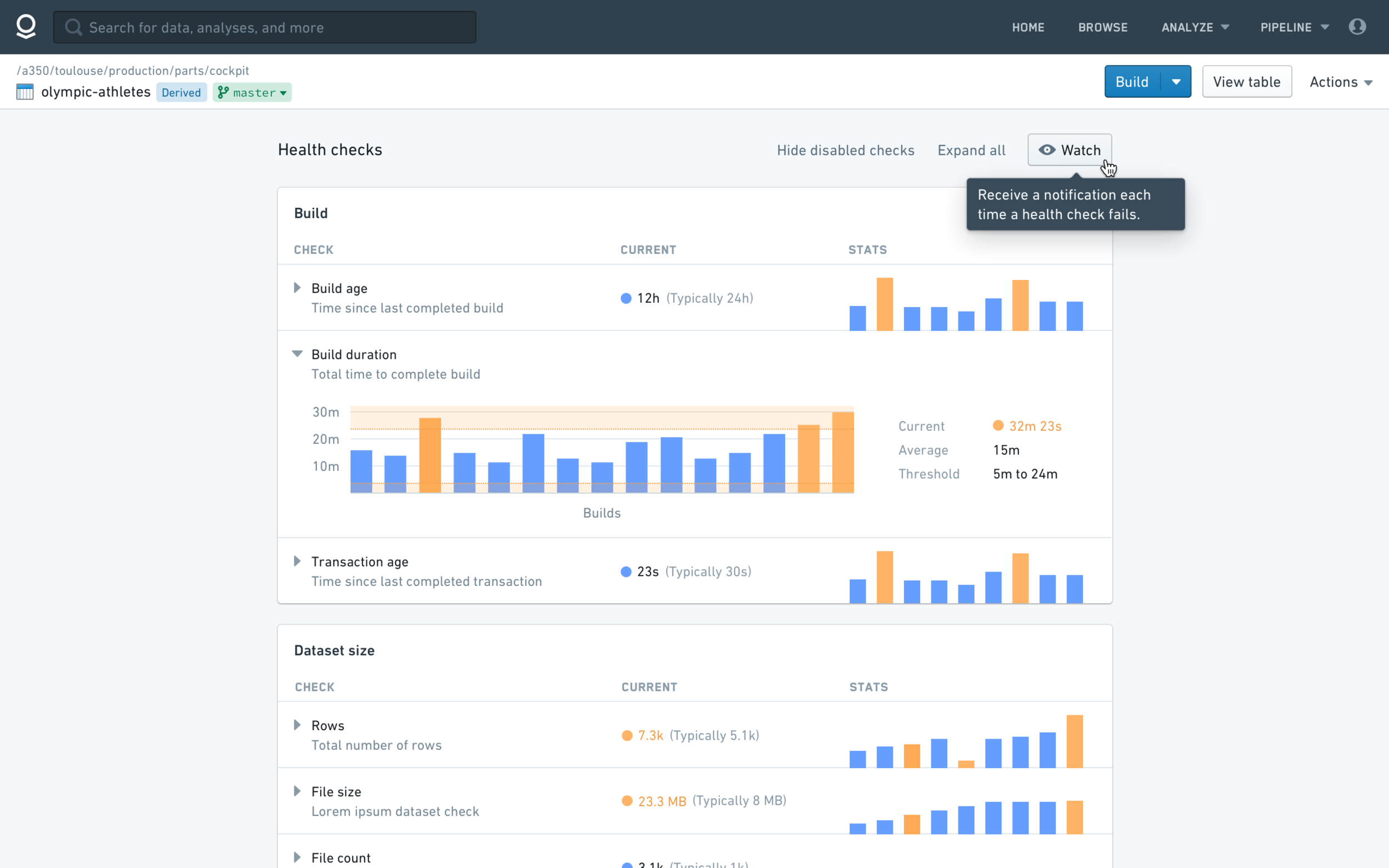Click Expand all
The height and width of the screenshot is (868, 1389).
(971, 150)
